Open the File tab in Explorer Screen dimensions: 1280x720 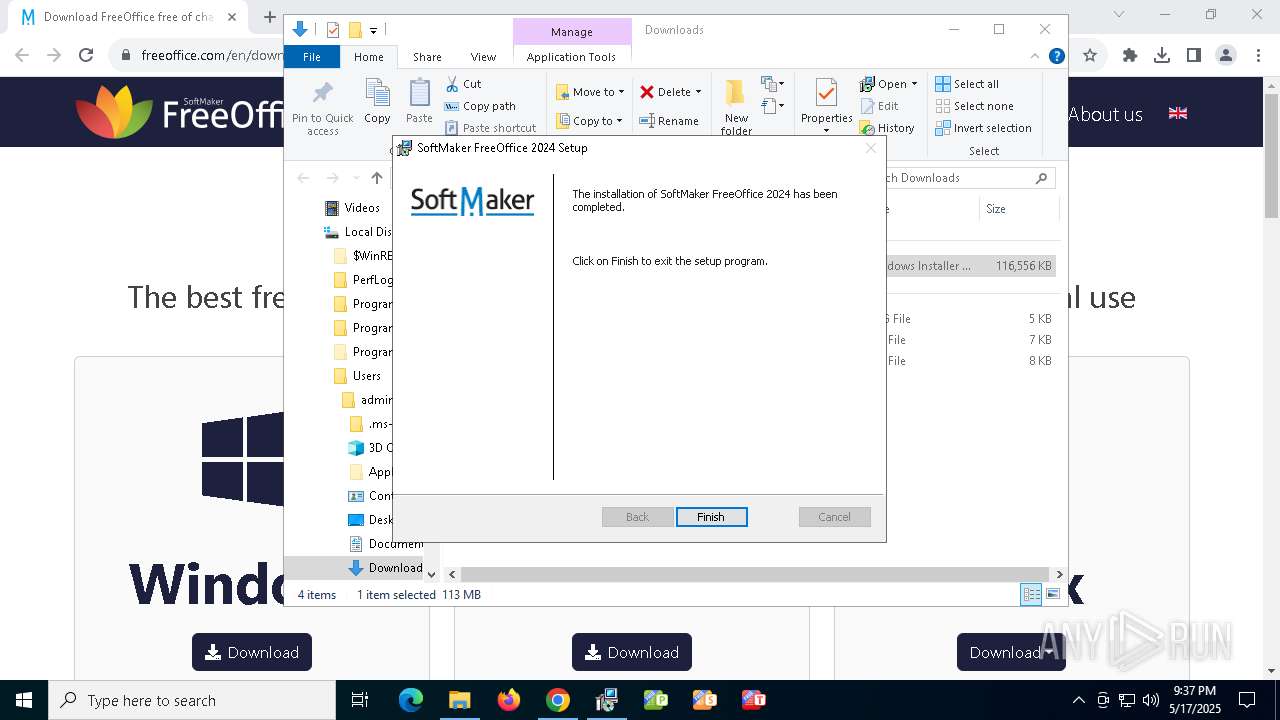point(312,57)
